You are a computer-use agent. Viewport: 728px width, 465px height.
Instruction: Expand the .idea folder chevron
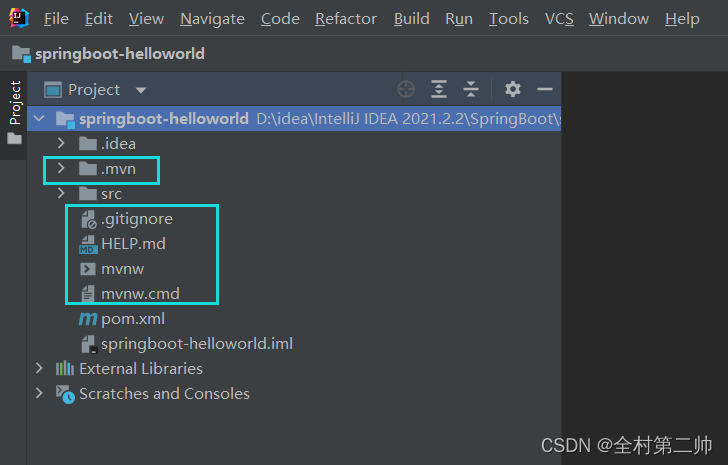[61, 143]
